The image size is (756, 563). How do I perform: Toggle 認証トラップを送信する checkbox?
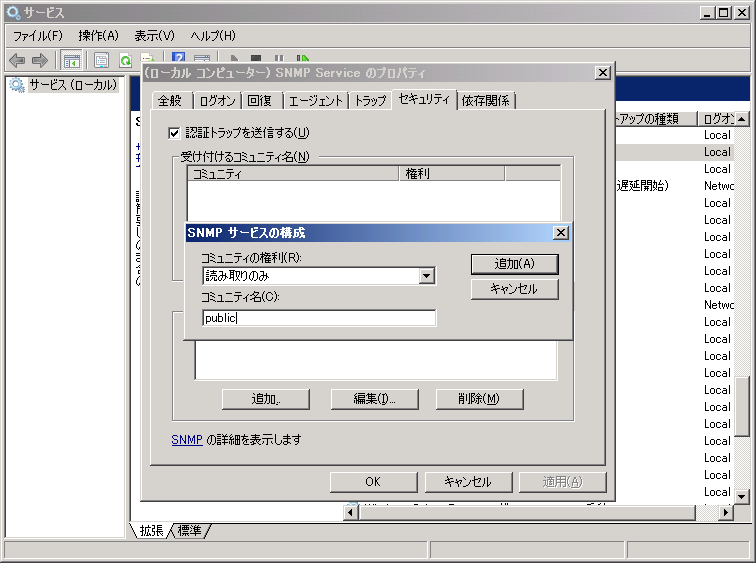[174, 133]
